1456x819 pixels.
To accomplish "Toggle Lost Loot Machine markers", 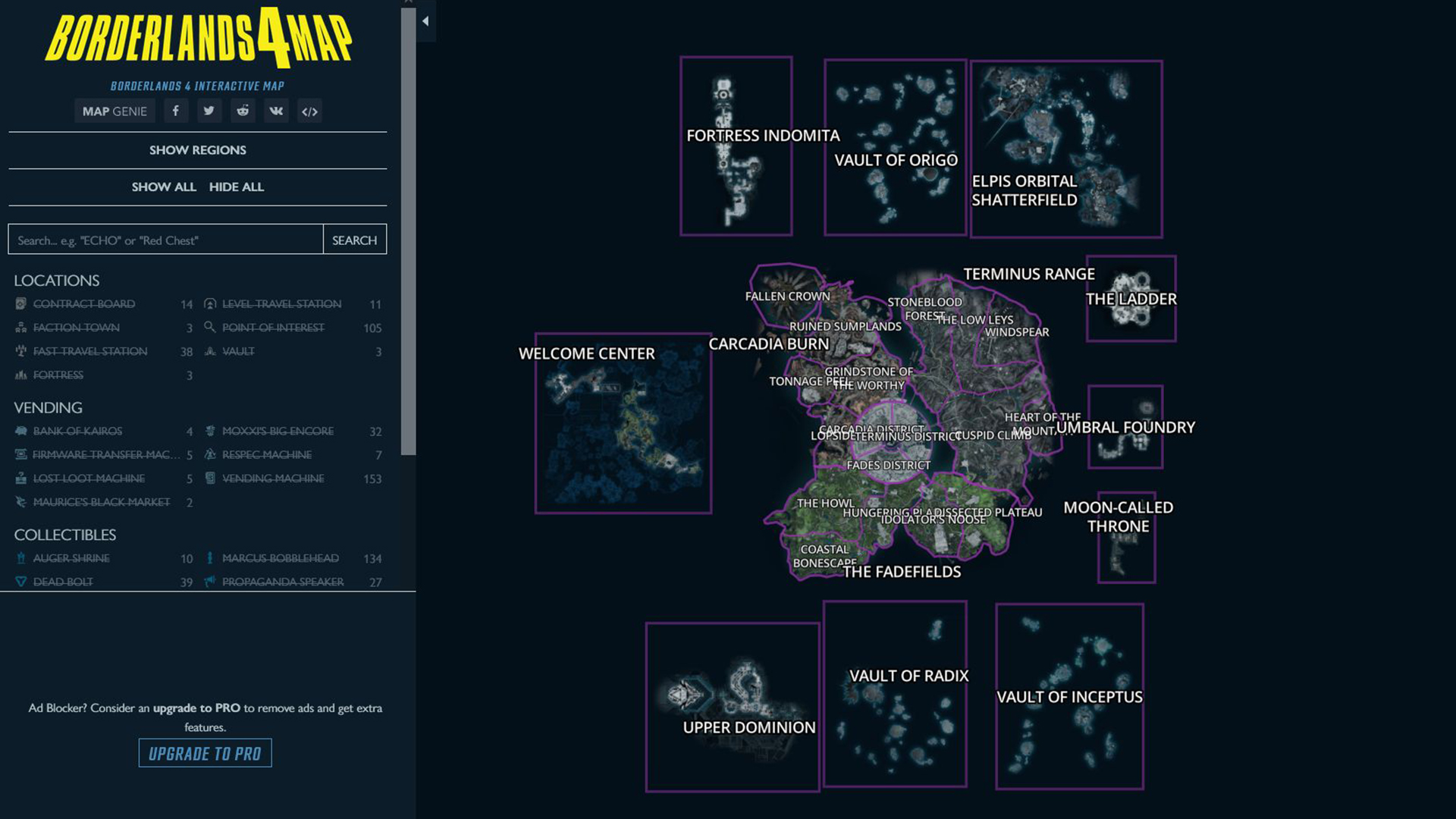I will [x=105, y=479].
